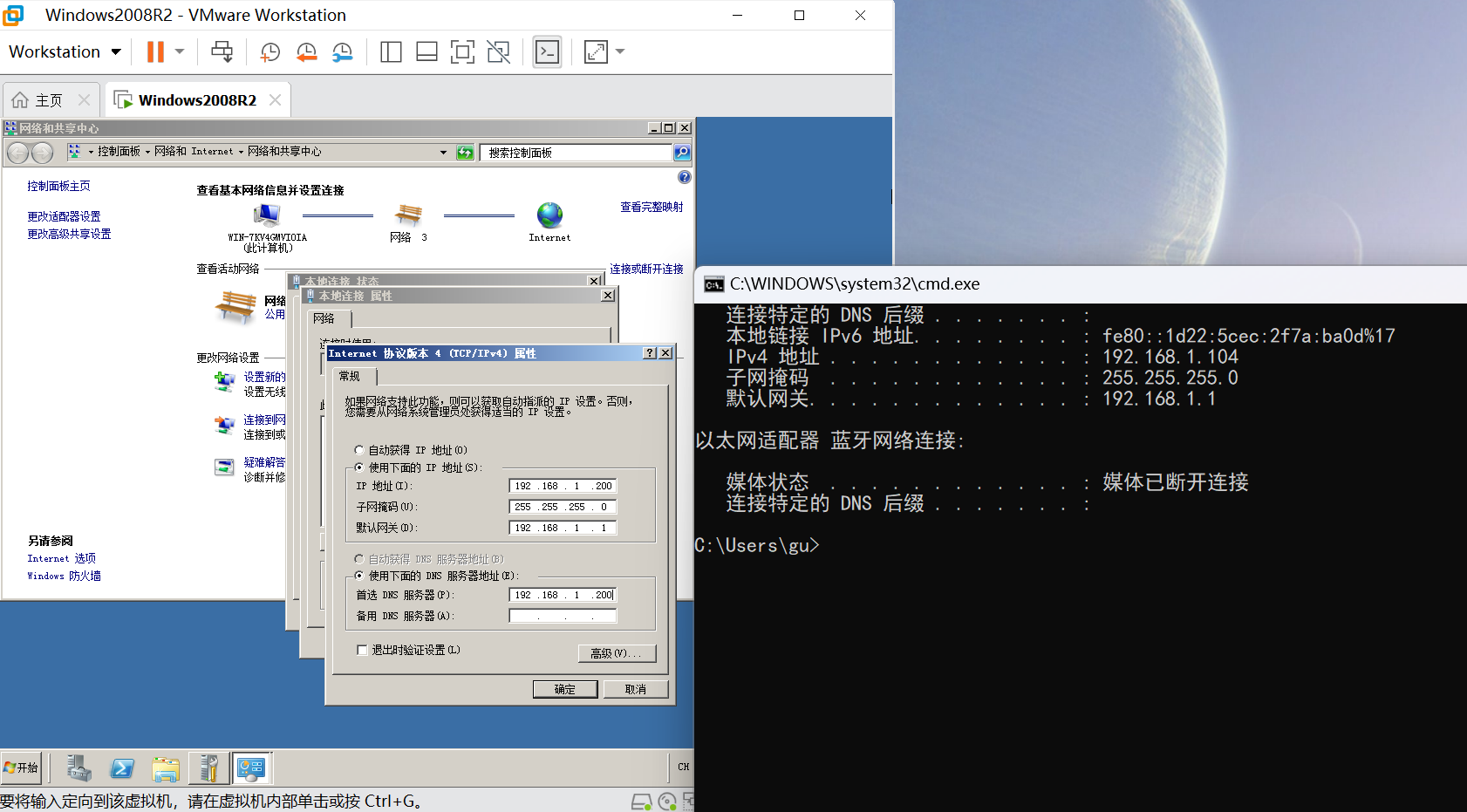
Task: Open the address bar history dropdown
Action: click(x=443, y=153)
